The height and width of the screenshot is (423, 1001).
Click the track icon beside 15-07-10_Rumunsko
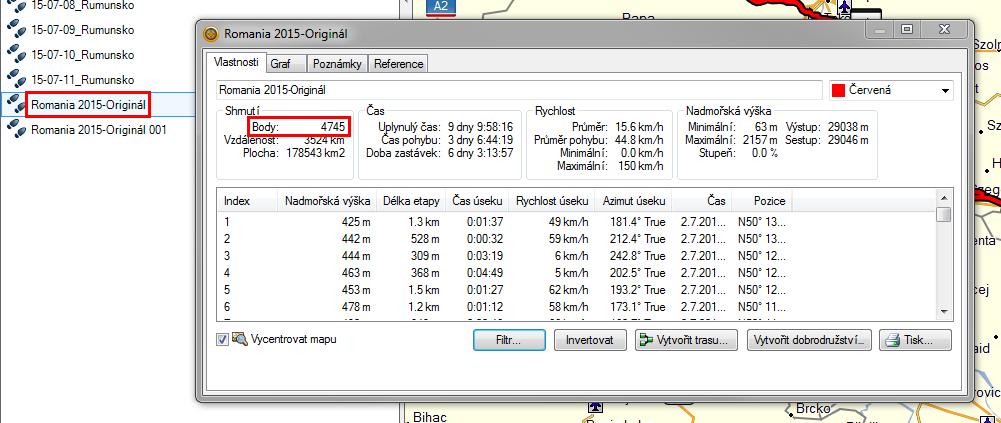[16, 54]
